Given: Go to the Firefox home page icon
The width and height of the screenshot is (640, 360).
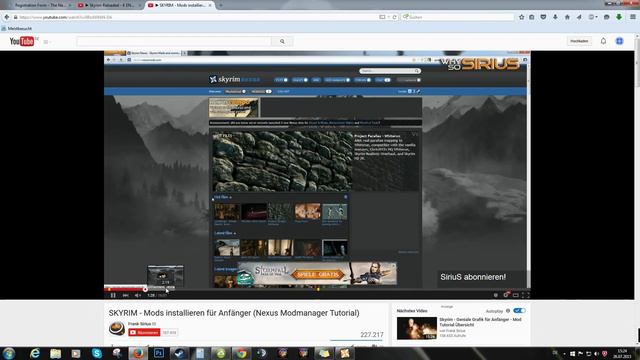Looking at the screenshot, I should click(x=567, y=17).
